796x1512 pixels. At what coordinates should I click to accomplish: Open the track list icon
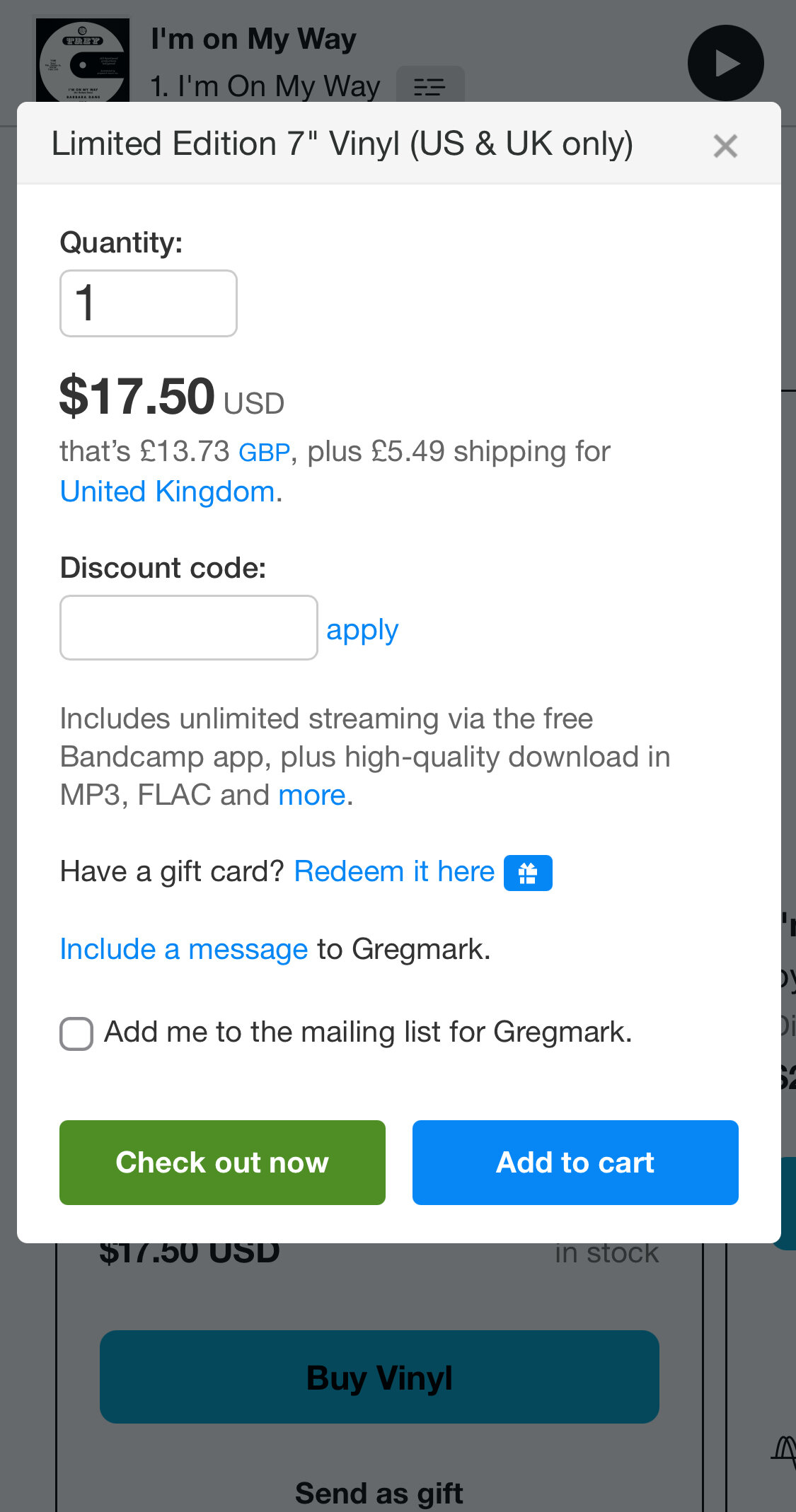tap(429, 86)
